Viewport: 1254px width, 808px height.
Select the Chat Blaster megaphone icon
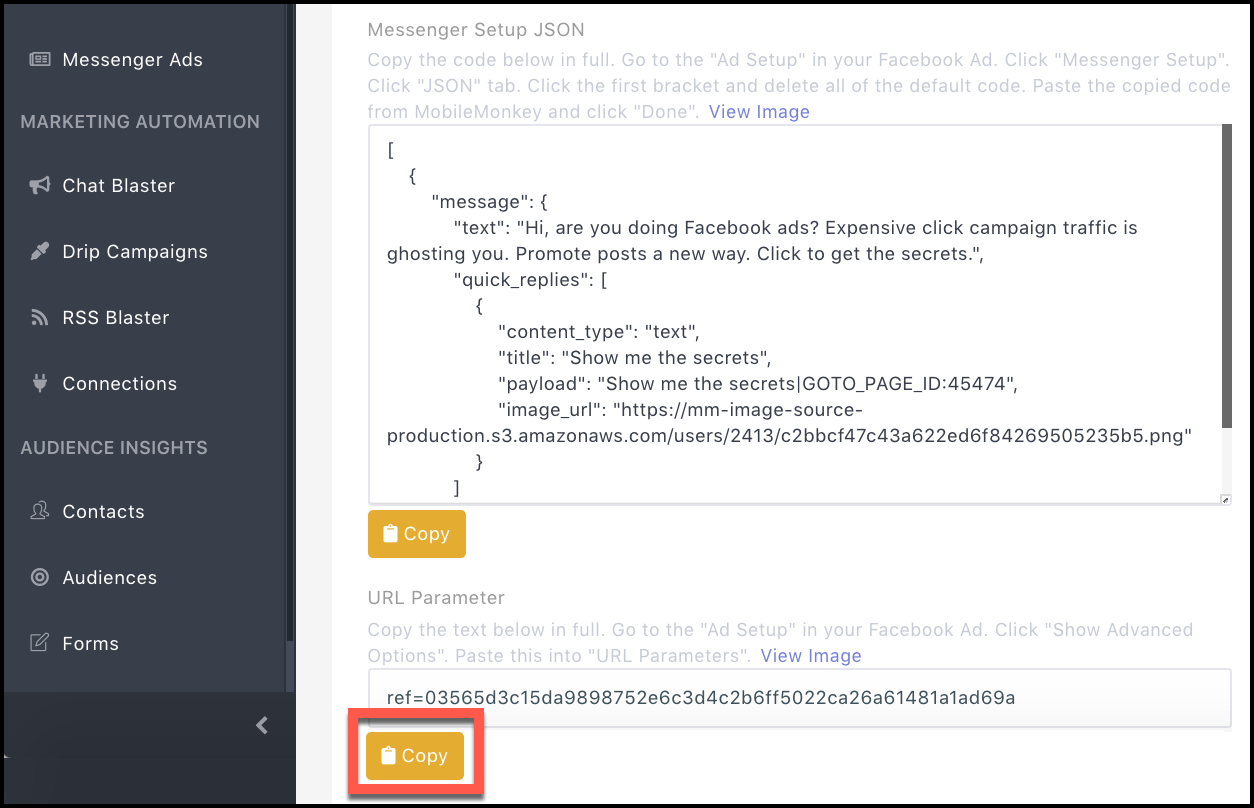pos(37,185)
